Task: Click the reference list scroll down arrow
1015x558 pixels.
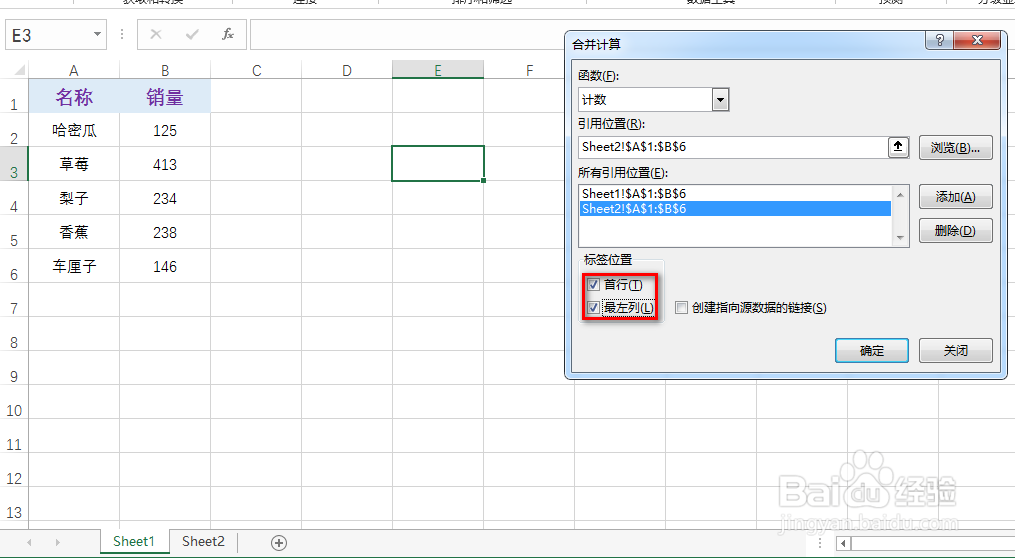Action: click(900, 238)
